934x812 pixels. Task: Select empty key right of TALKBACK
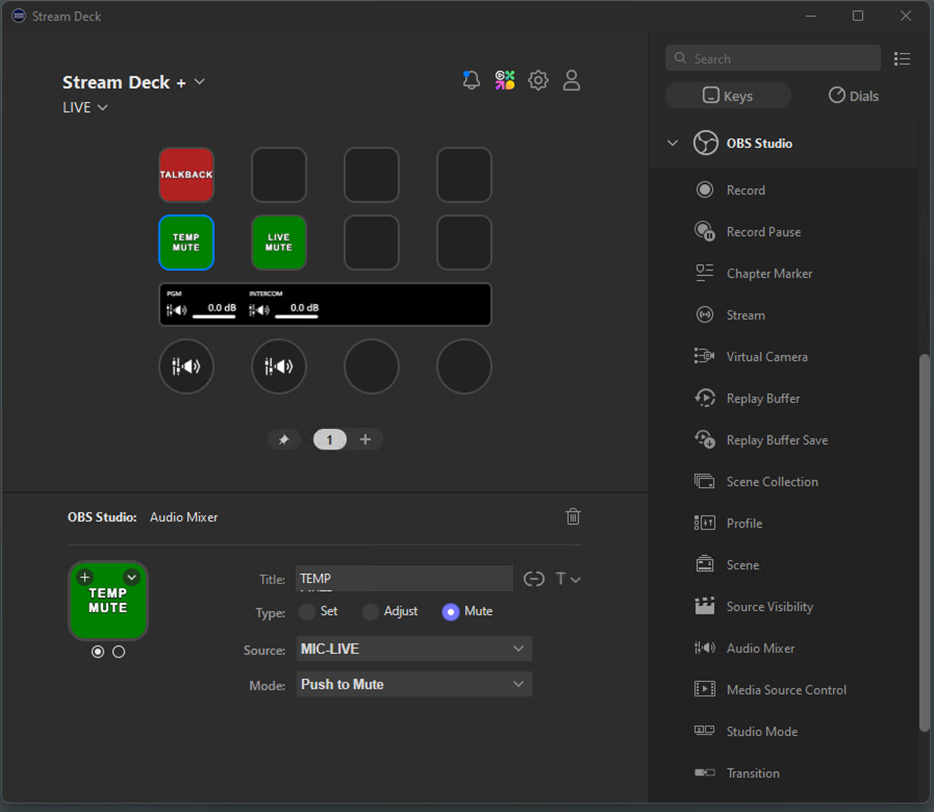point(279,175)
